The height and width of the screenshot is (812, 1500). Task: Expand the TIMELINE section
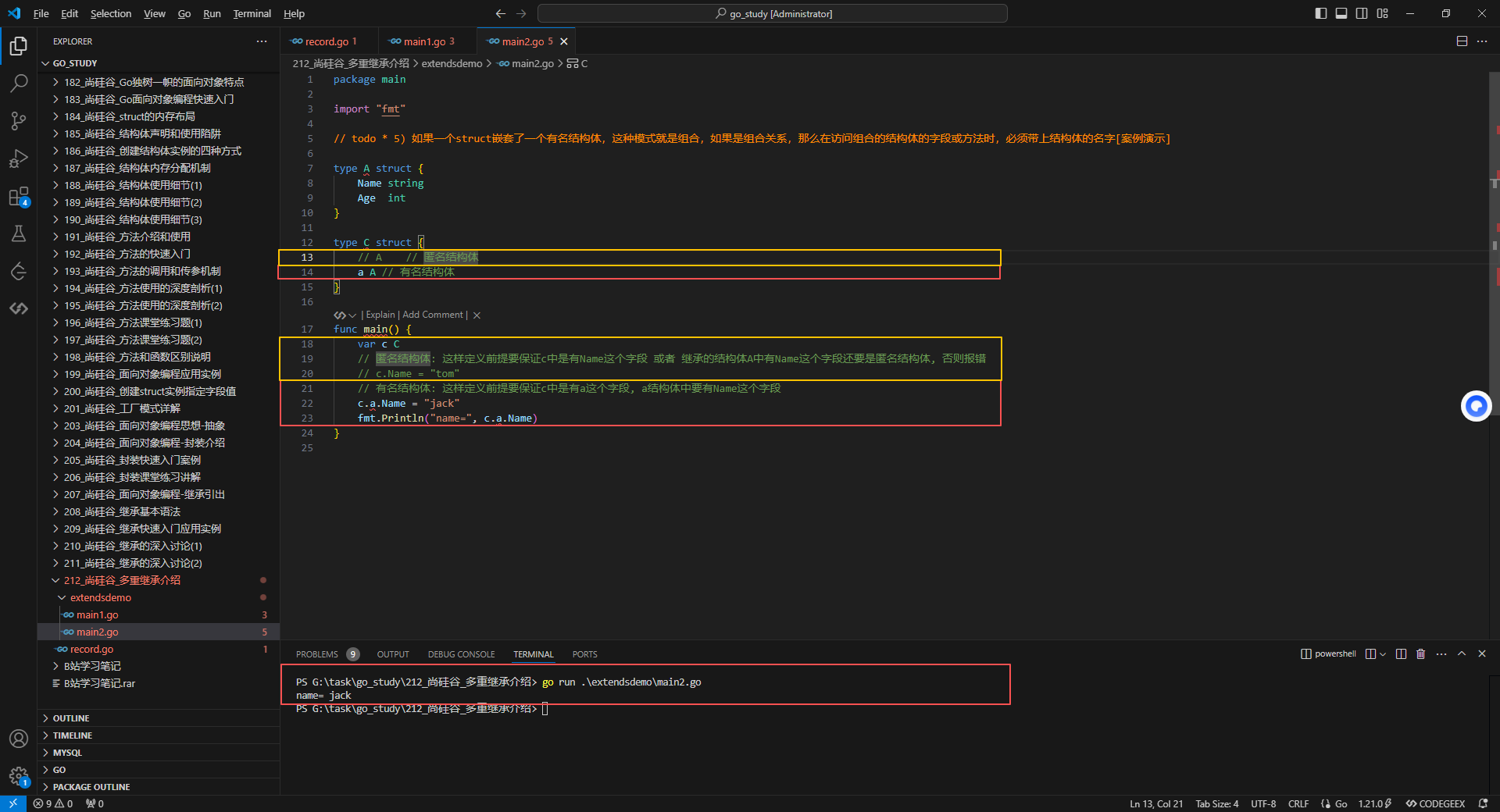[159, 735]
